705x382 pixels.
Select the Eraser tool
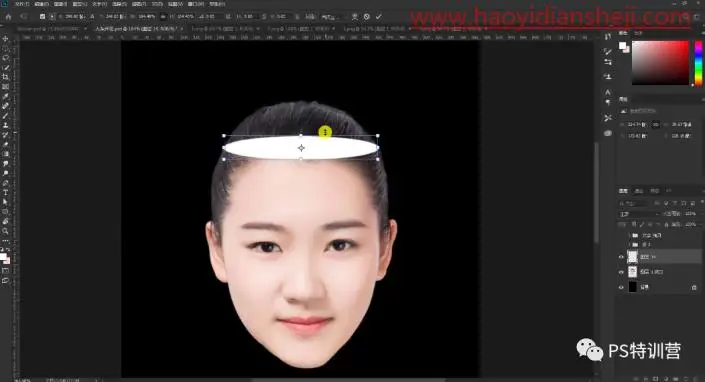(x=5, y=144)
